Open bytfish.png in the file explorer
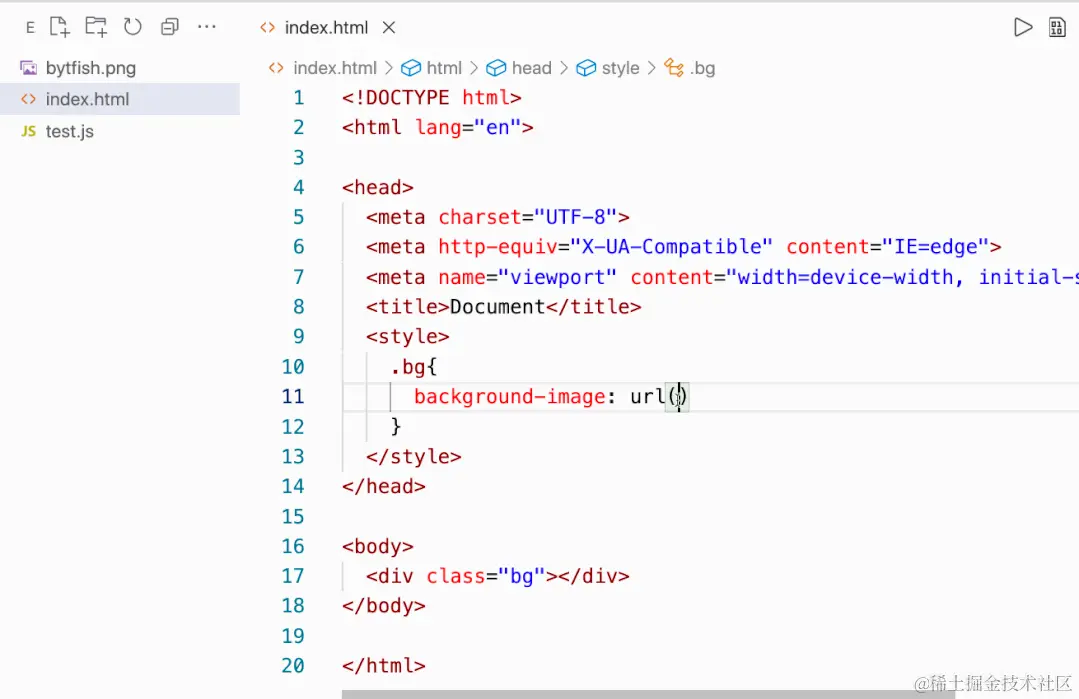 91,68
